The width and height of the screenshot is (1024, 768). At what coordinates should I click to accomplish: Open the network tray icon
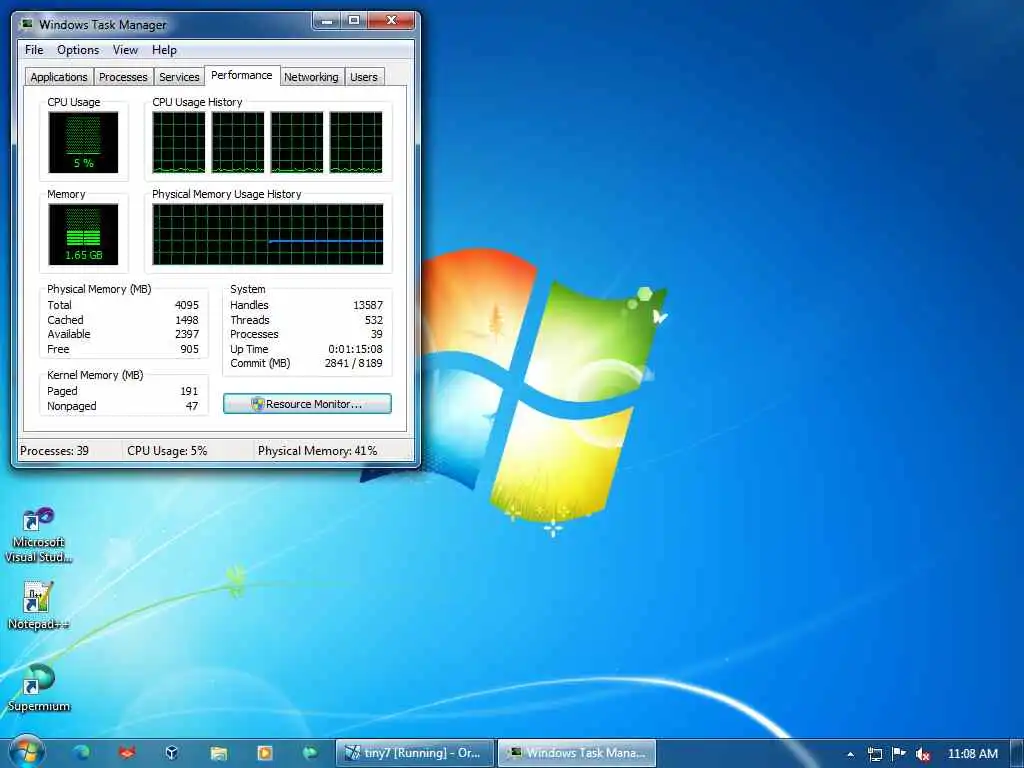(x=874, y=754)
